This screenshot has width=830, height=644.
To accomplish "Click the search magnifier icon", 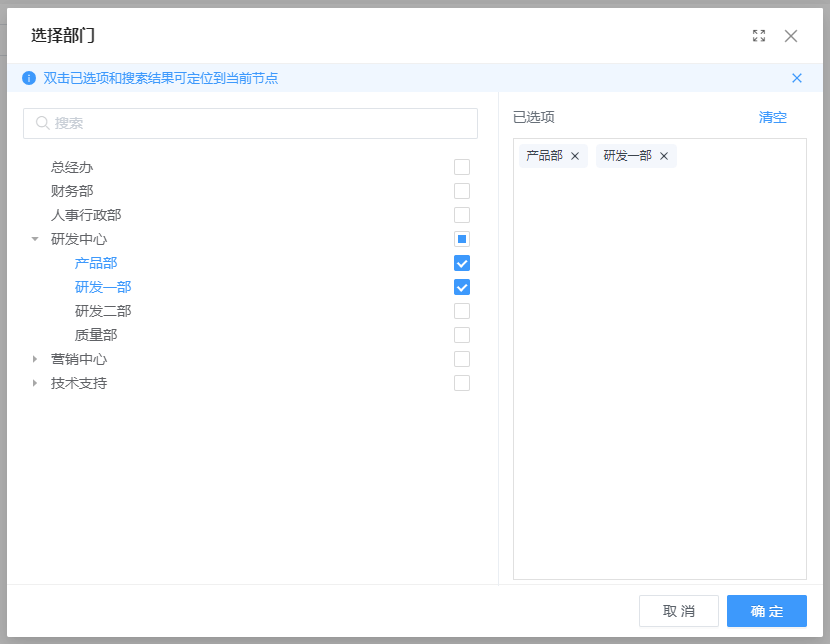I will [43, 123].
